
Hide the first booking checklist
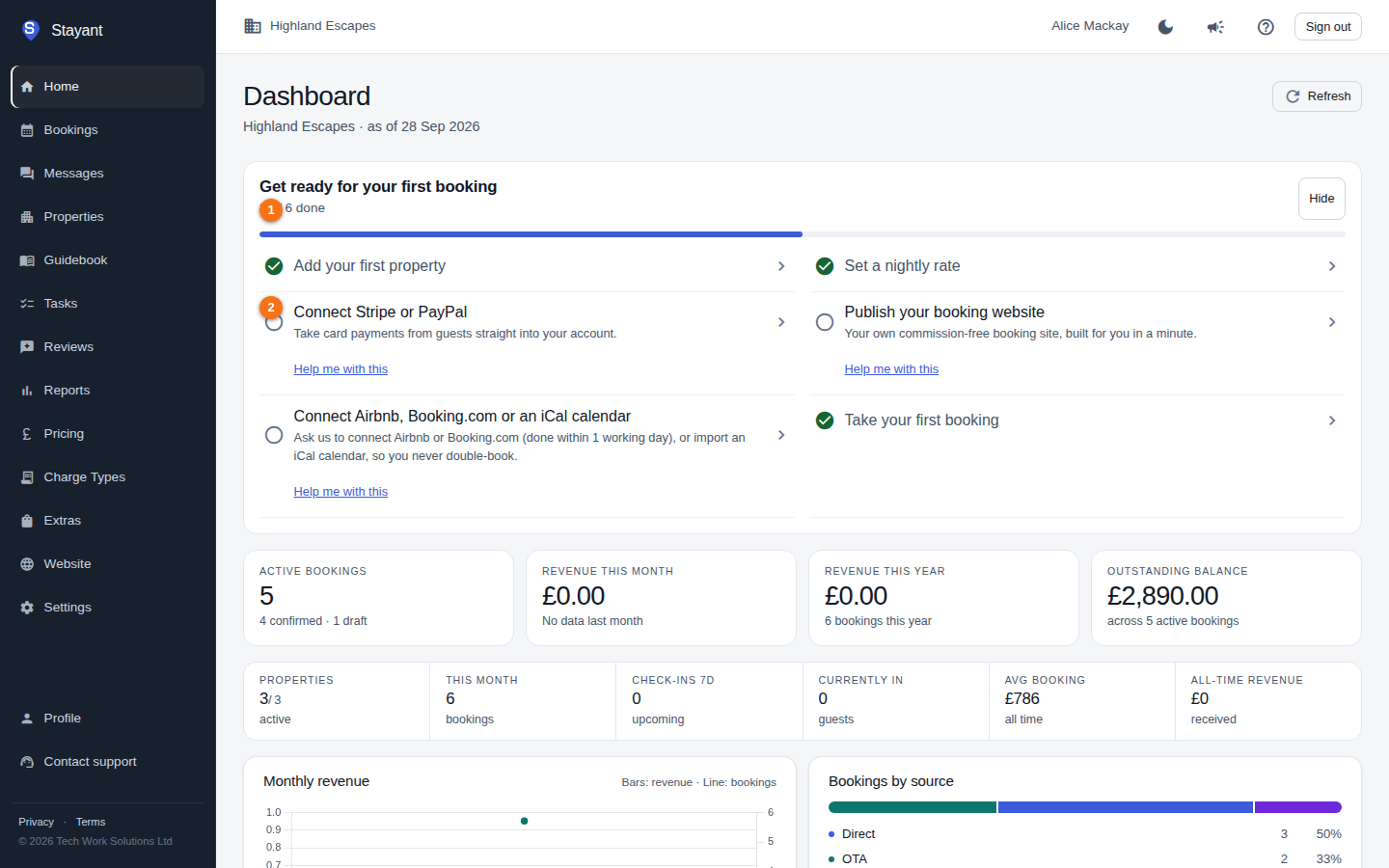pos(1321,199)
